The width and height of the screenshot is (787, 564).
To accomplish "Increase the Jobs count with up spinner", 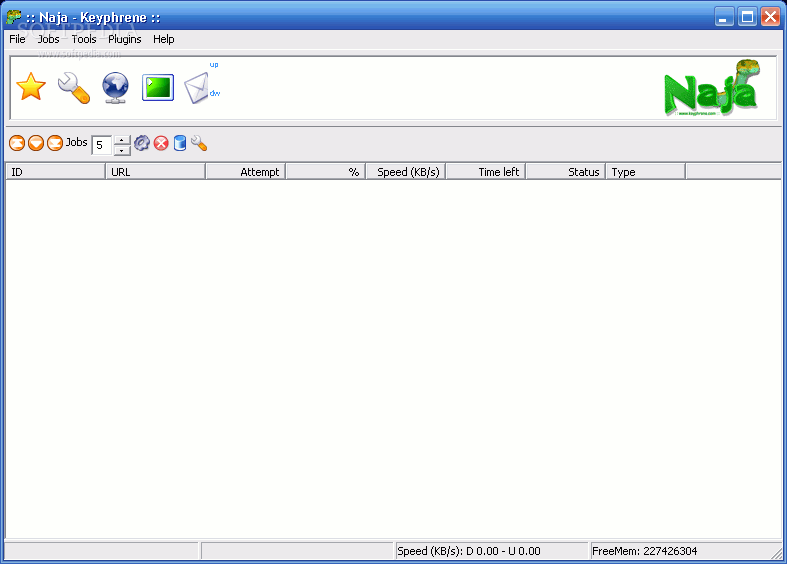I will pos(122,140).
